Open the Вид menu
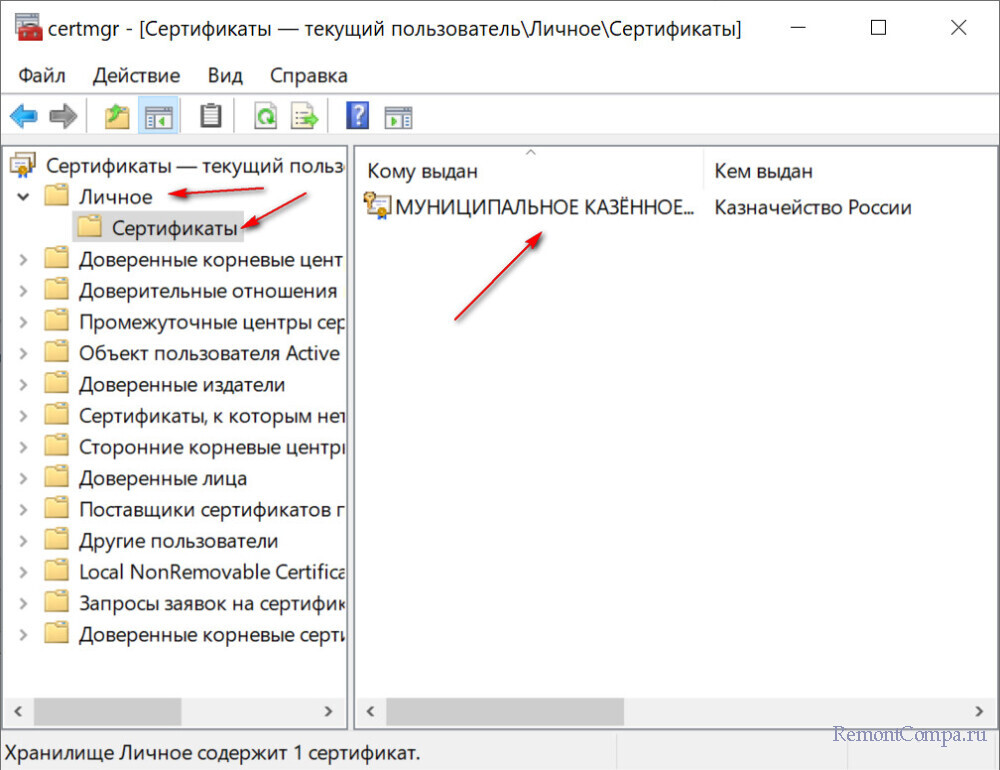 point(225,75)
